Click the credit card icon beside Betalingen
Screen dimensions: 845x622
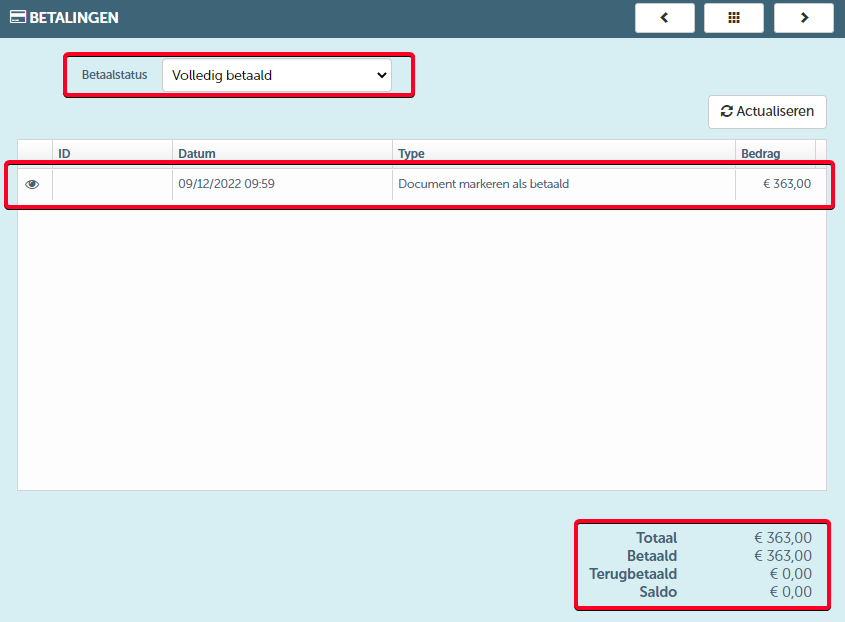click(18, 17)
